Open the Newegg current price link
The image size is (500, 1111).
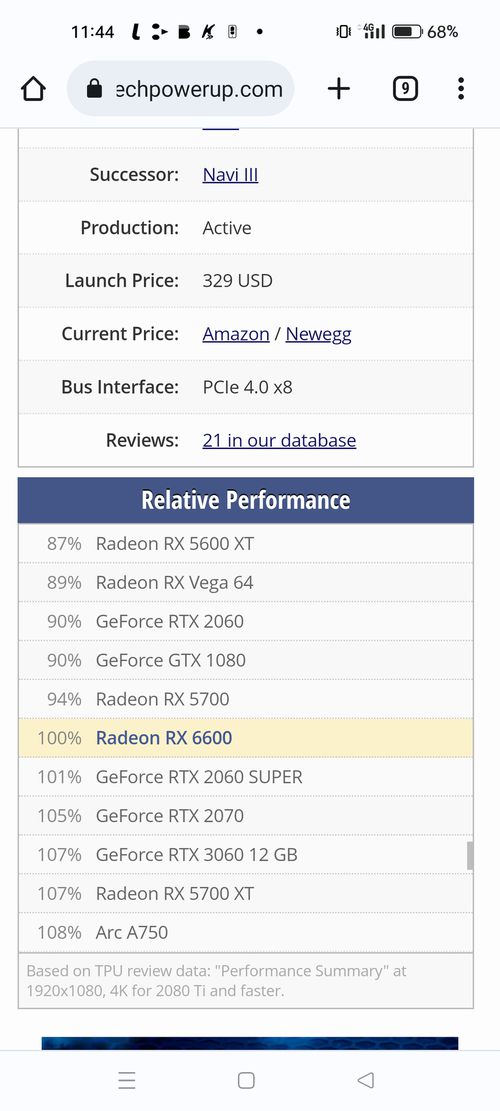319,334
